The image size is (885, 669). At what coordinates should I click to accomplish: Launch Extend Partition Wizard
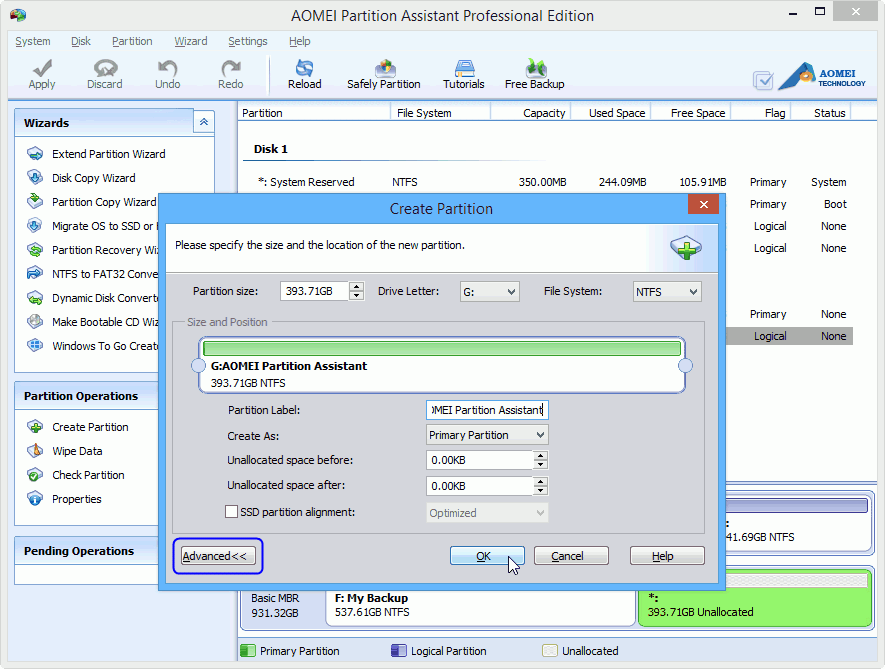click(96, 154)
